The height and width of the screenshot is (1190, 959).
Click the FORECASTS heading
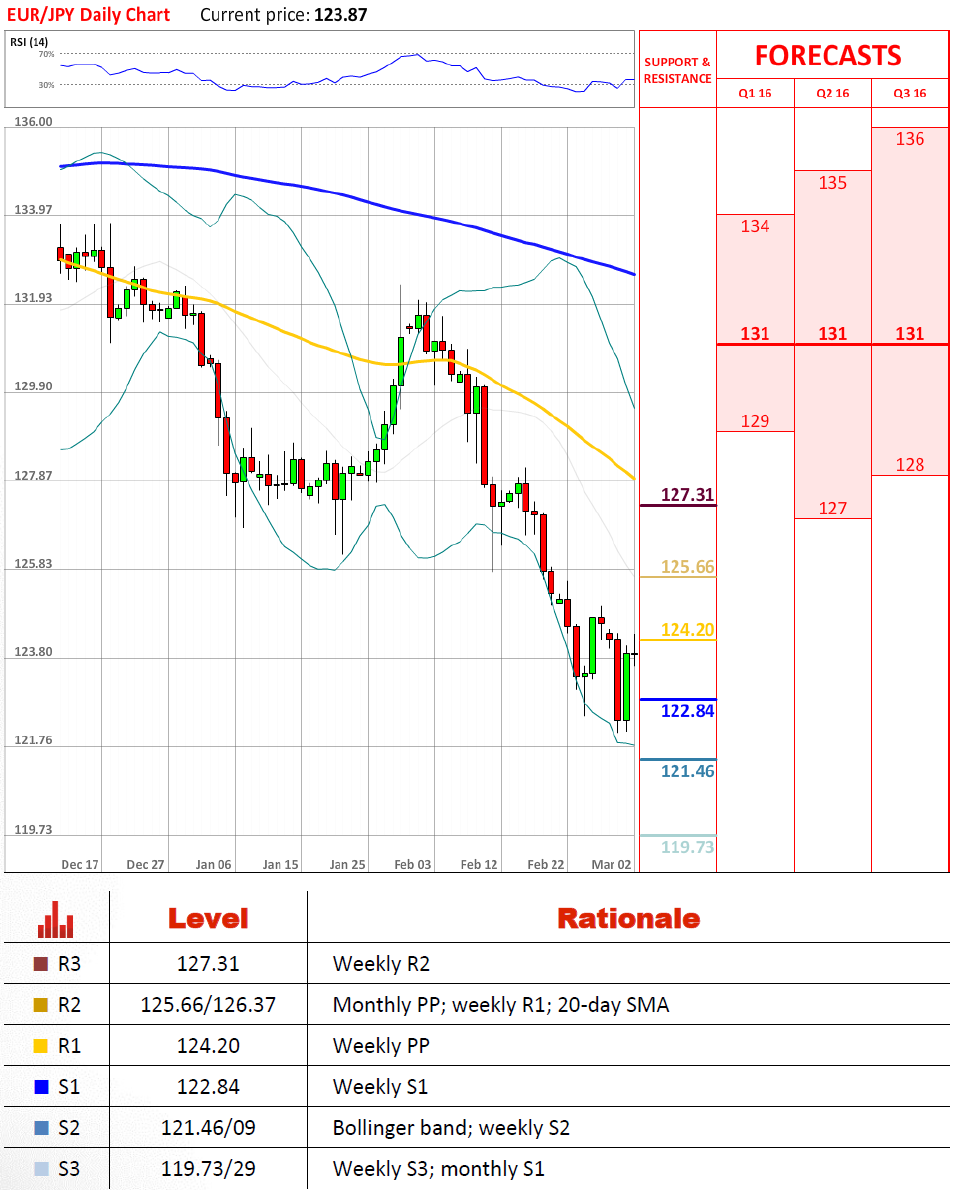click(x=829, y=55)
